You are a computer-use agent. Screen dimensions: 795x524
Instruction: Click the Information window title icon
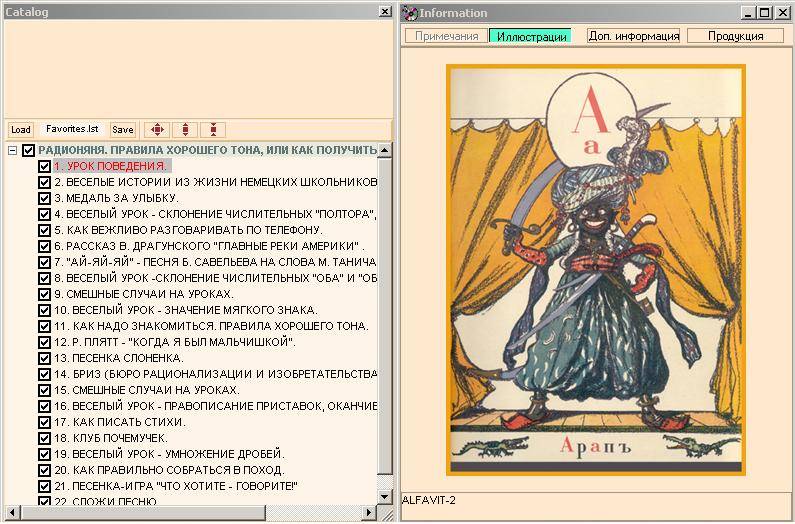[410, 13]
